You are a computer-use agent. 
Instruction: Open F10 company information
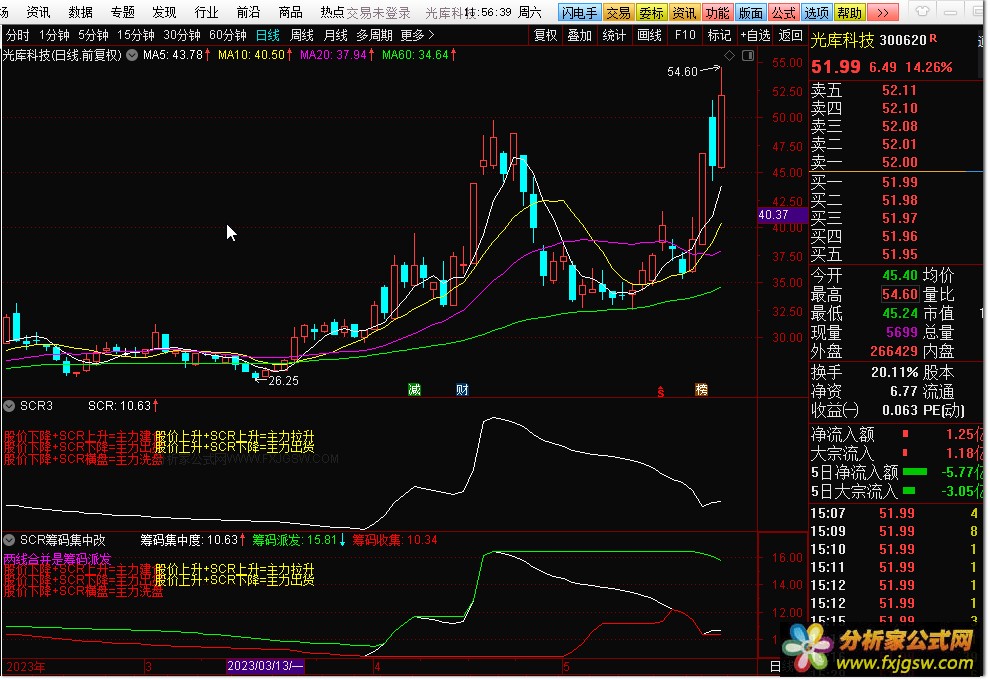click(x=685, y=35)
